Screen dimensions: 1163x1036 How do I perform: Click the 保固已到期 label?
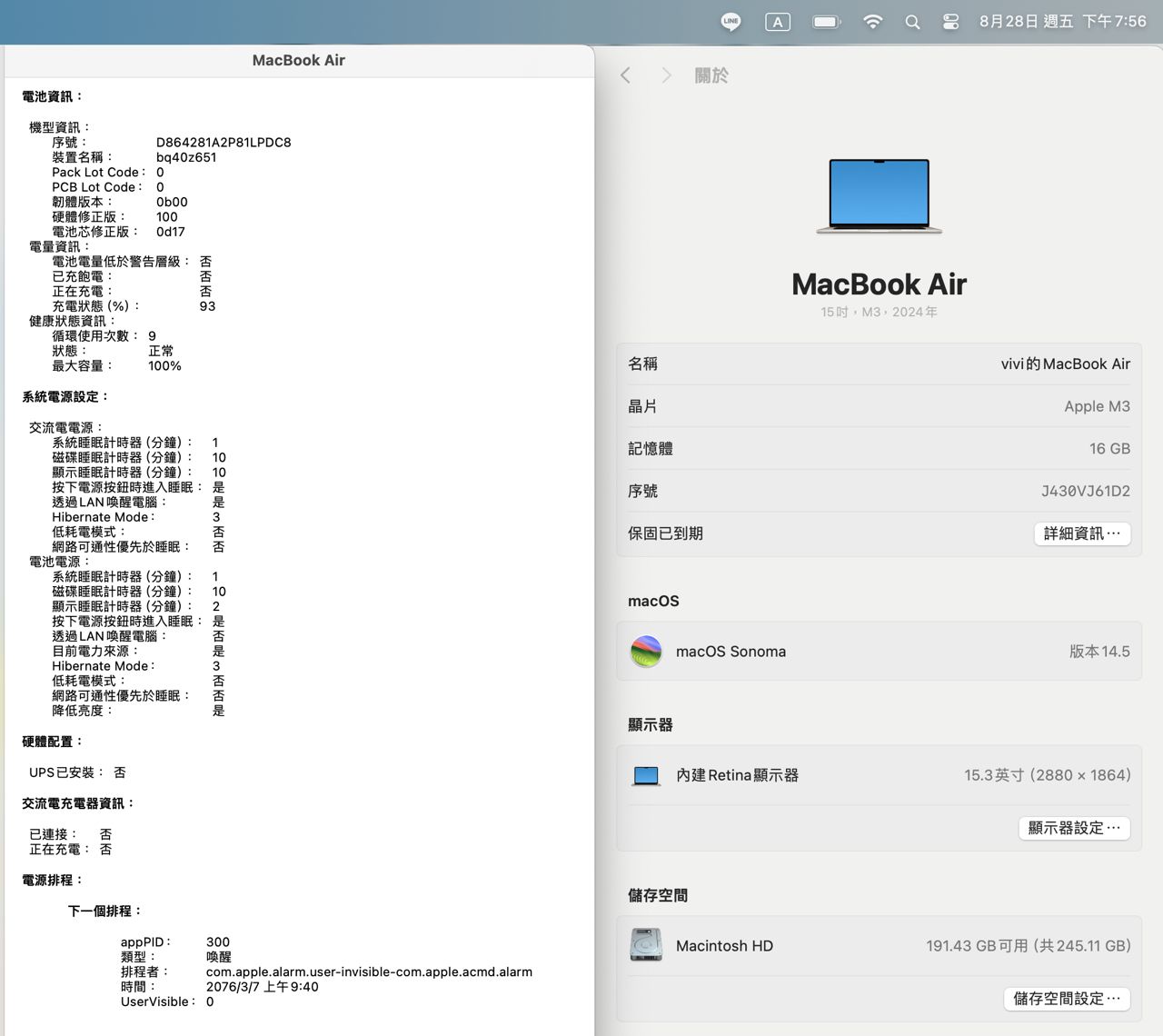point(665,533)
